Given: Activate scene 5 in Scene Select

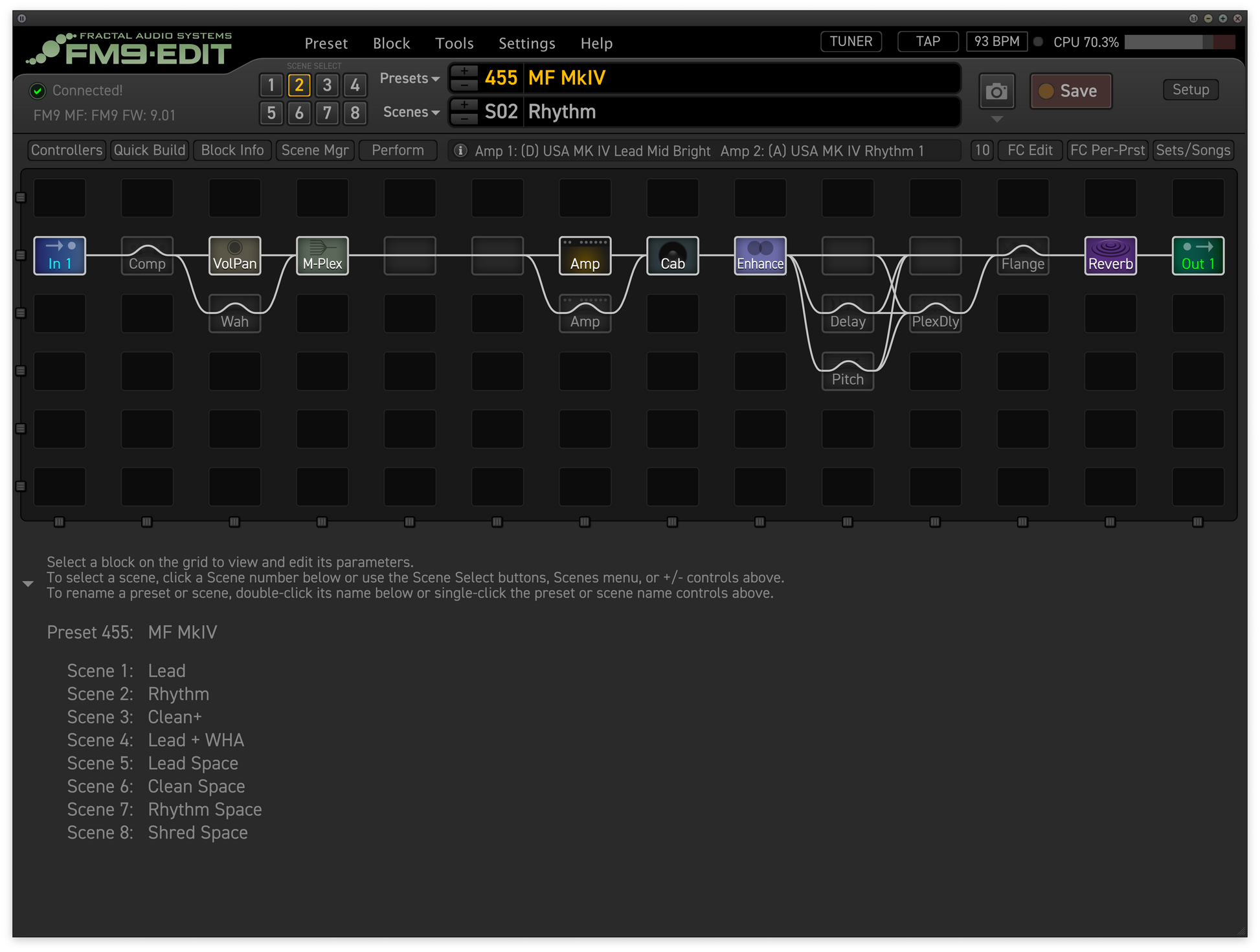Looking at the screenshot, I should pyautogui.click(x=271, y=113).
